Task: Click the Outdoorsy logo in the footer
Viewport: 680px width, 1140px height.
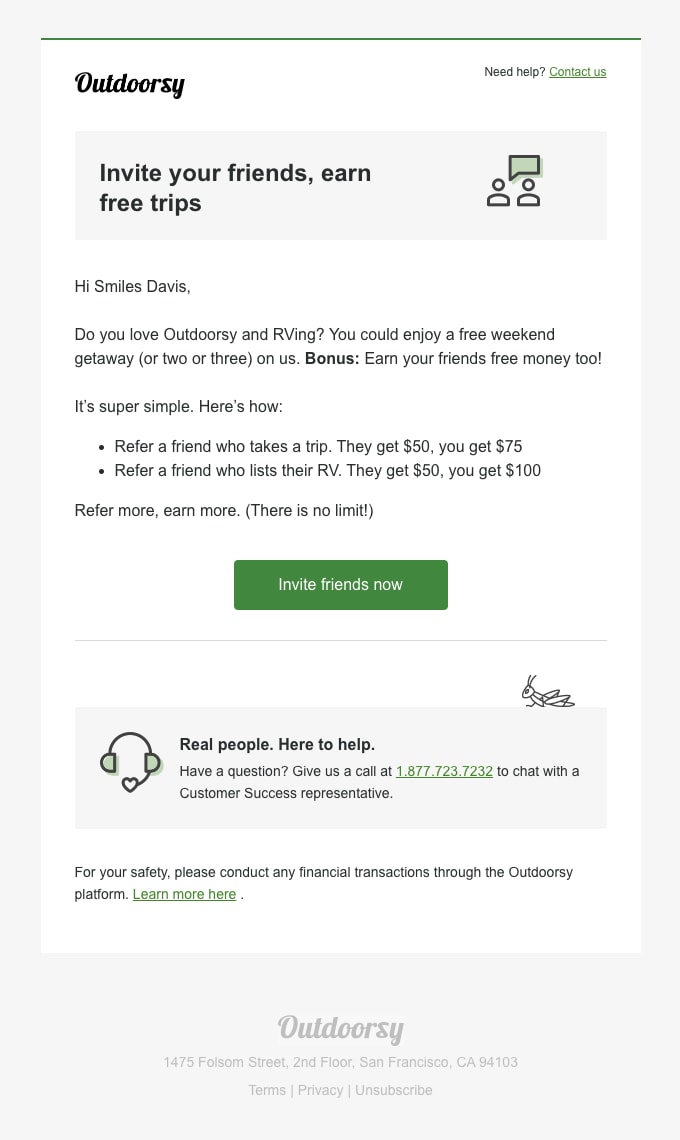Action: point(340,1029)
